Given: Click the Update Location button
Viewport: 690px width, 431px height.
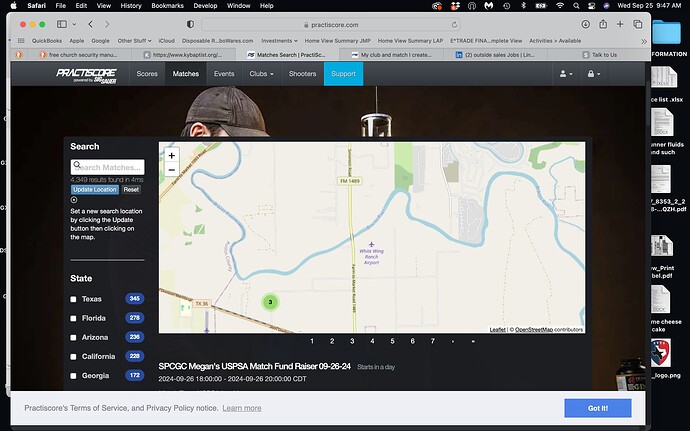Looking at the screenshot, I should (x=95, y=189).
